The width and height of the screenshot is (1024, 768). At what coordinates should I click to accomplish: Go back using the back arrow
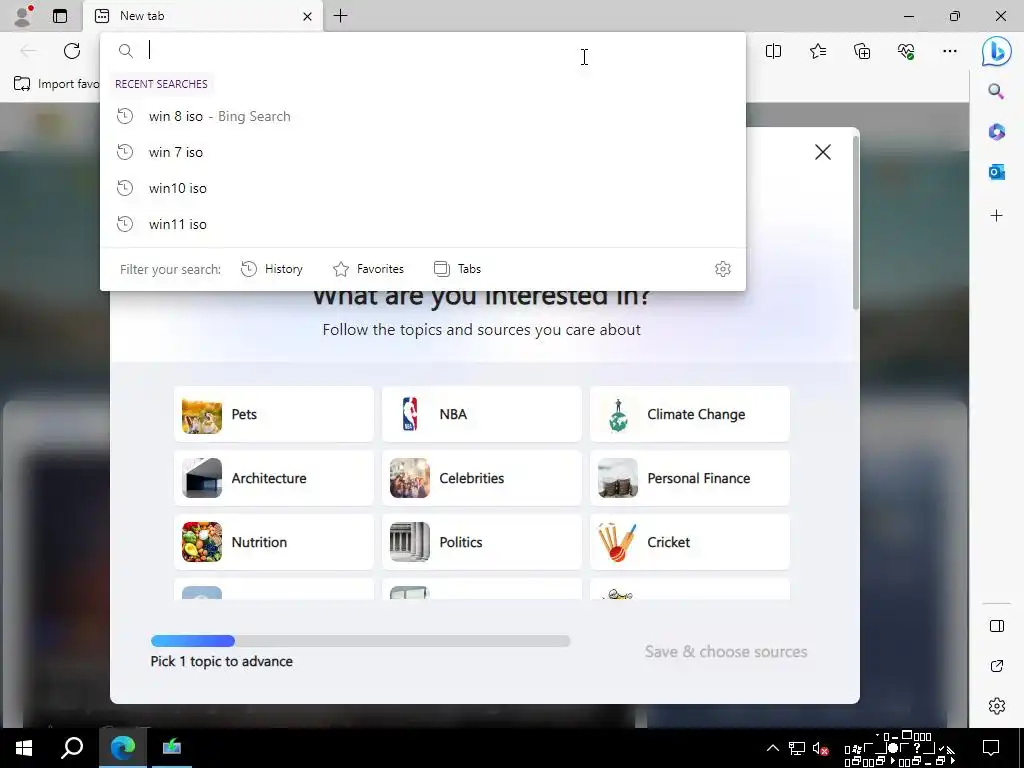coord(28,51)
